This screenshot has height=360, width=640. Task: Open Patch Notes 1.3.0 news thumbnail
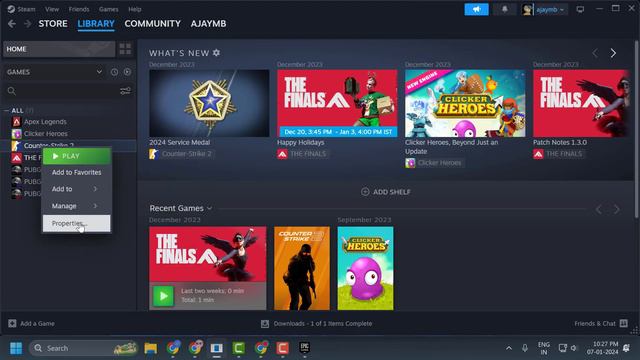[581, 103]
